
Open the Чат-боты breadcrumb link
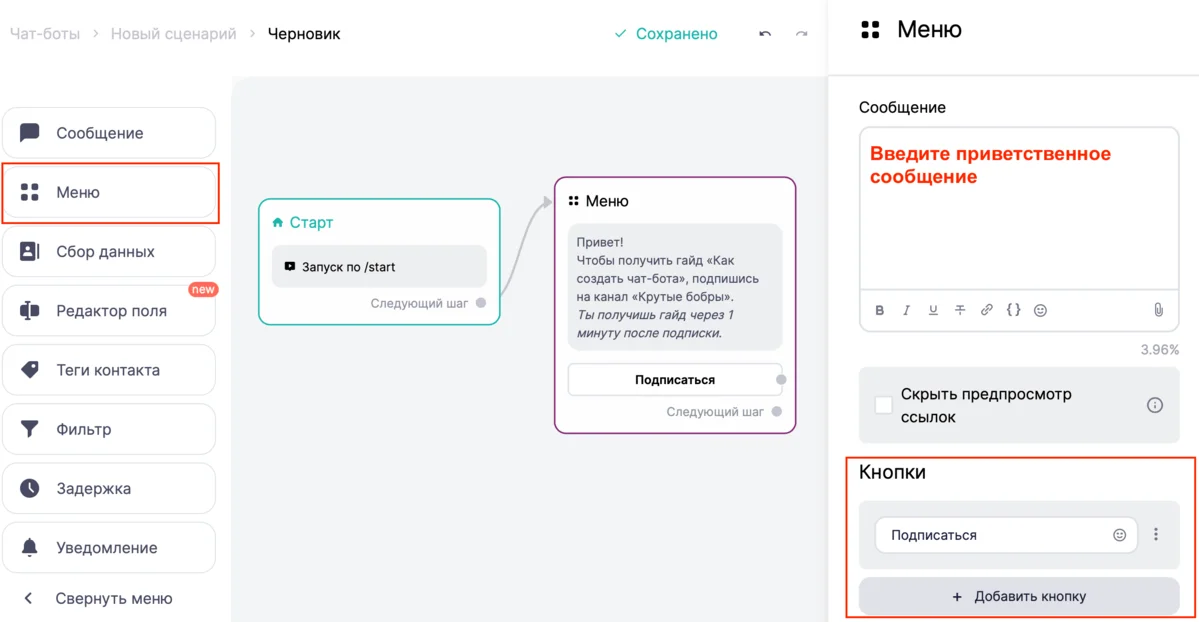(x=45, y=34)
